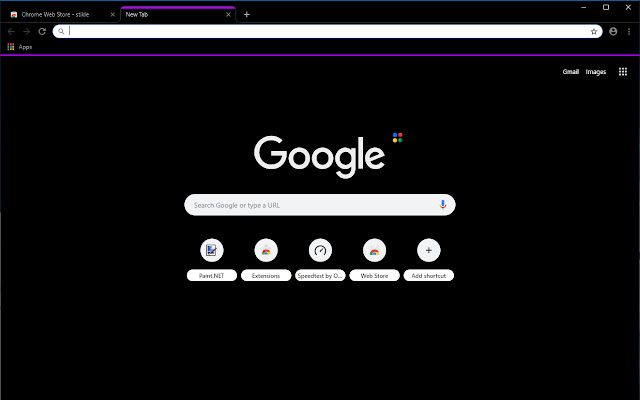Click the Extensions label
This screenshot has width=640, height=400.
click(x=266, y=276)
